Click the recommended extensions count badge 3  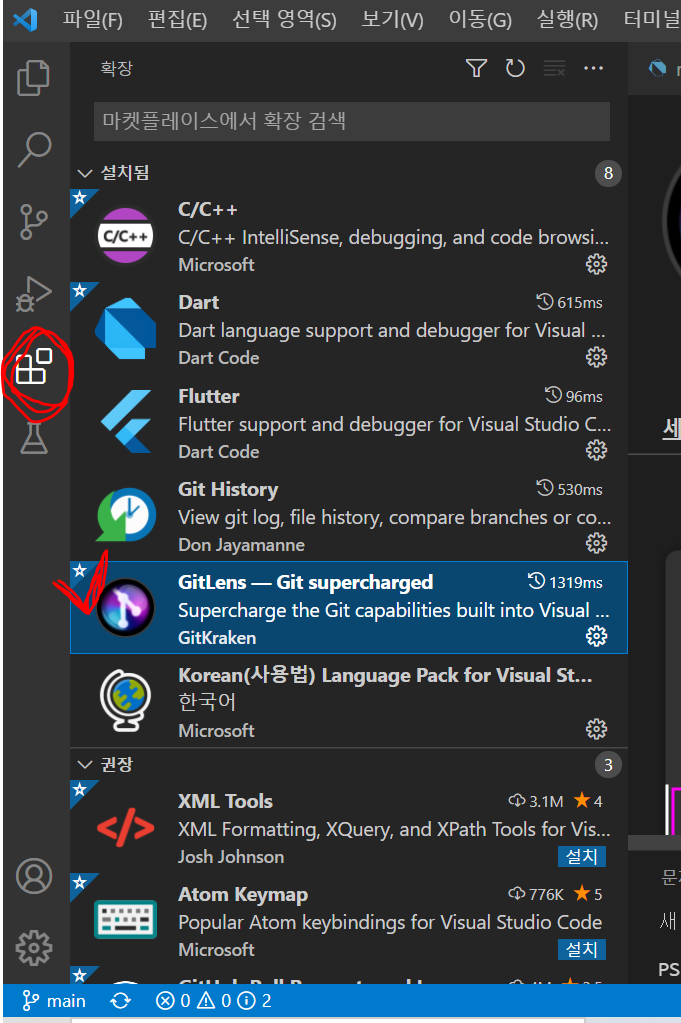[x=608, y=765]
